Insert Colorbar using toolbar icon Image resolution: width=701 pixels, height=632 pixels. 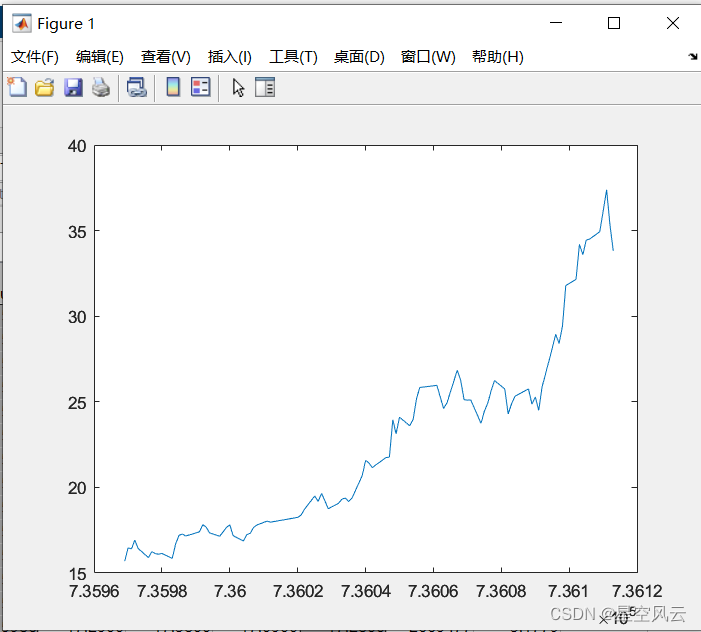(173, 87)
